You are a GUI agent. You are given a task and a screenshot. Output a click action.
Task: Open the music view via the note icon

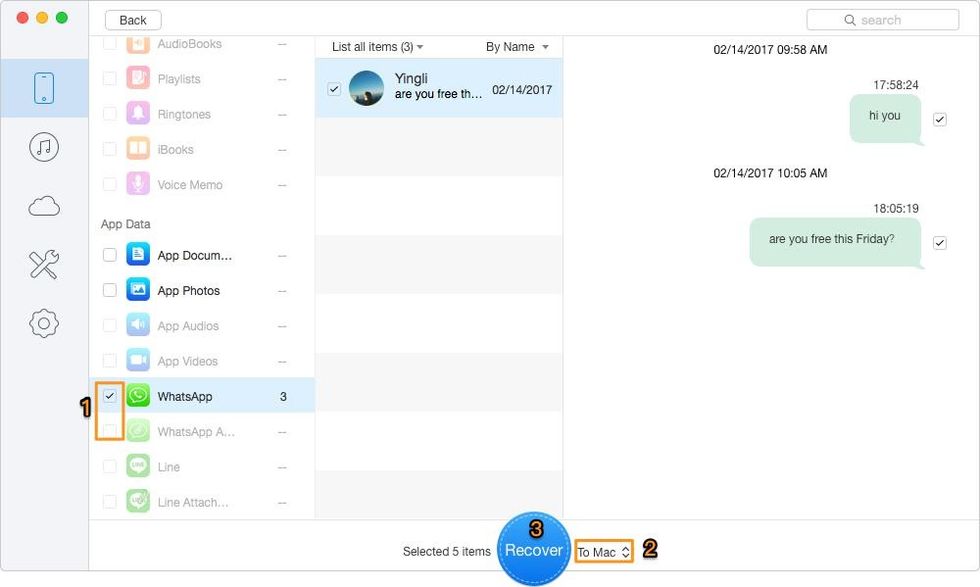44,146
